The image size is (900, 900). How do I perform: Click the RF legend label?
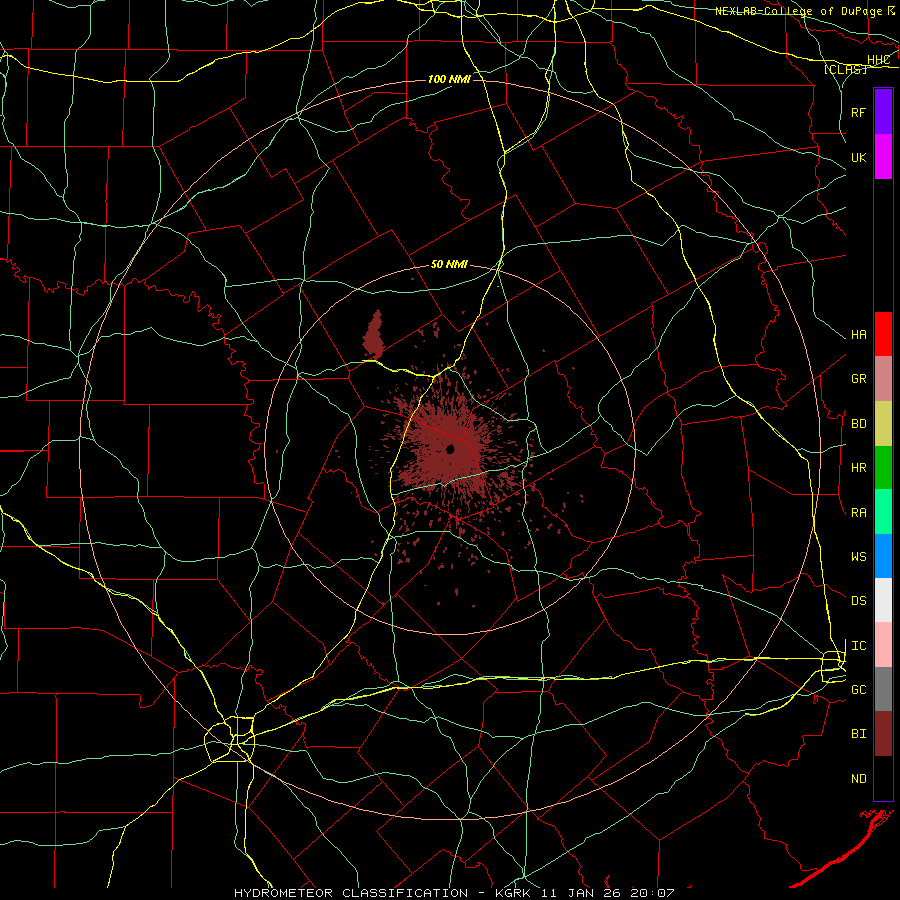tap(859, 112)
